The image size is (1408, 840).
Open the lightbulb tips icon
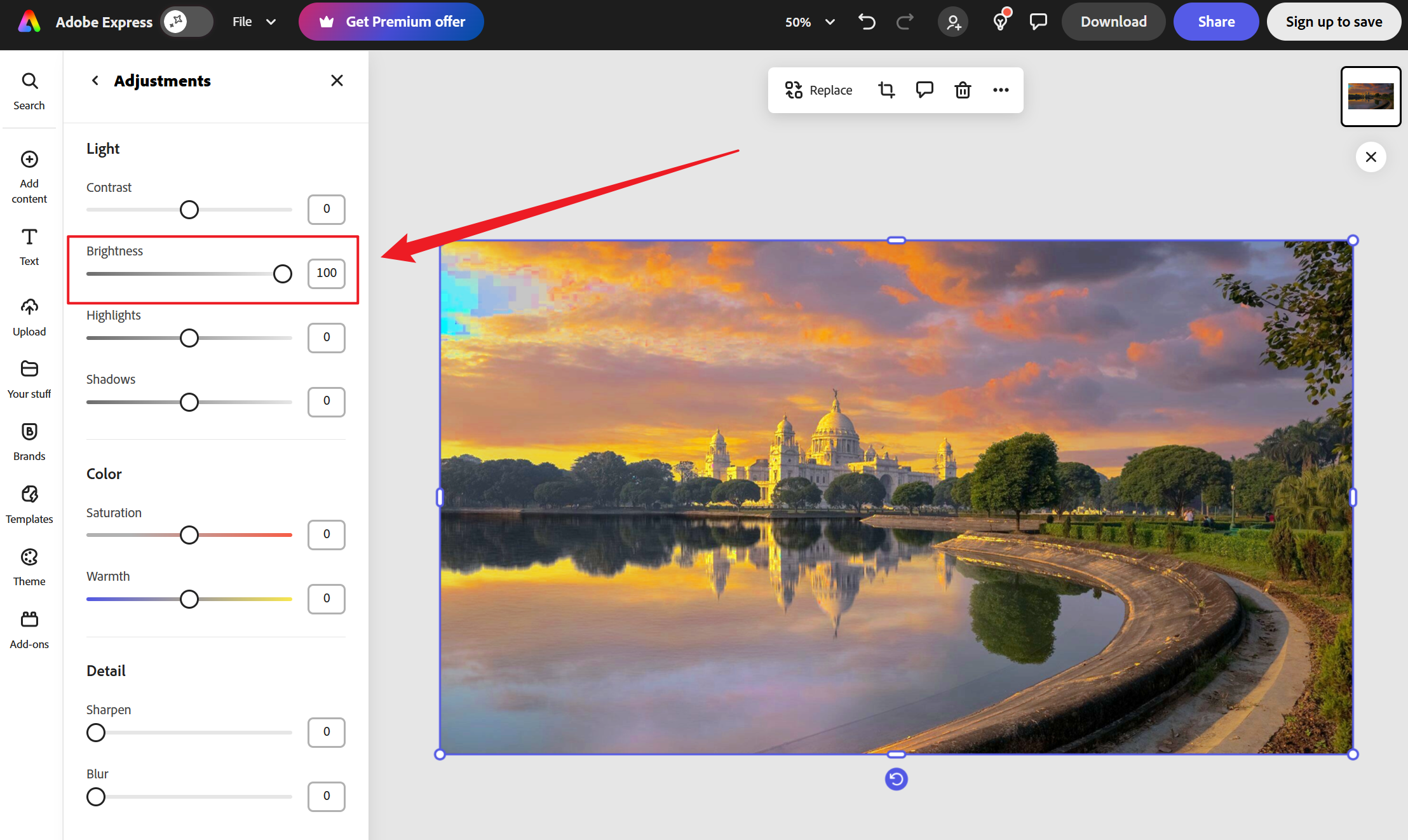1000,22
